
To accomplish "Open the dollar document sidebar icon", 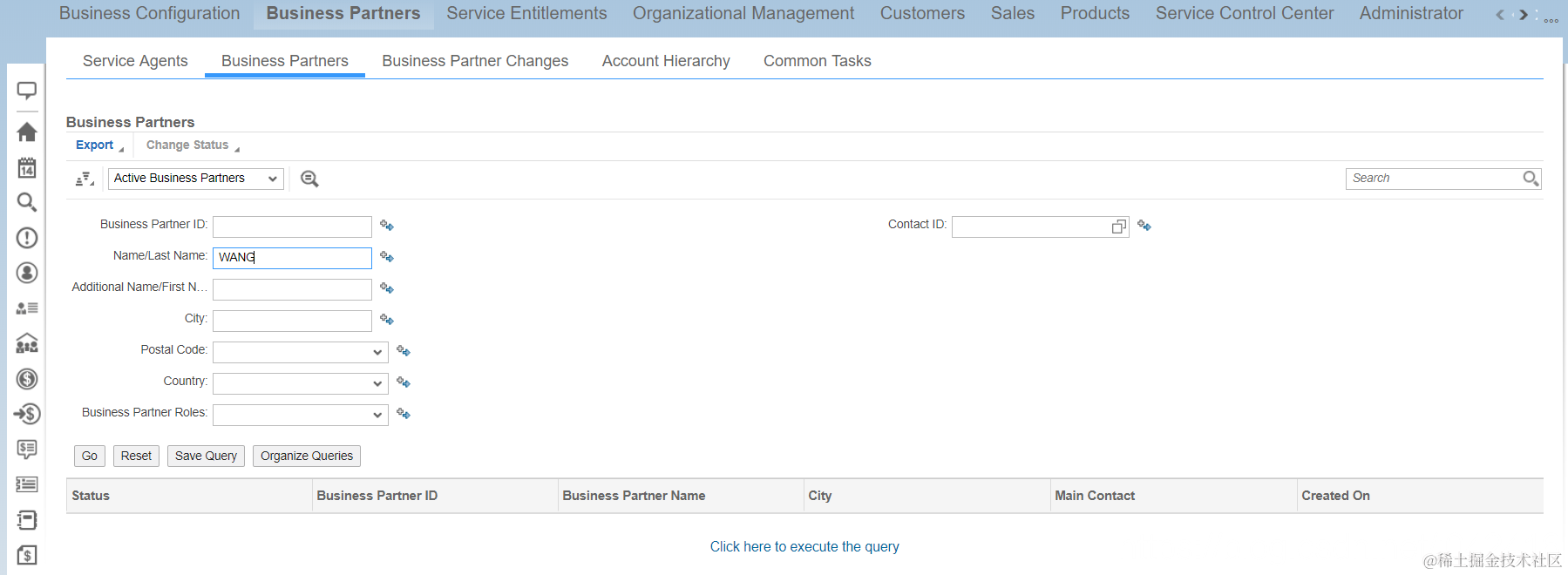I will [x=27, y=555].
